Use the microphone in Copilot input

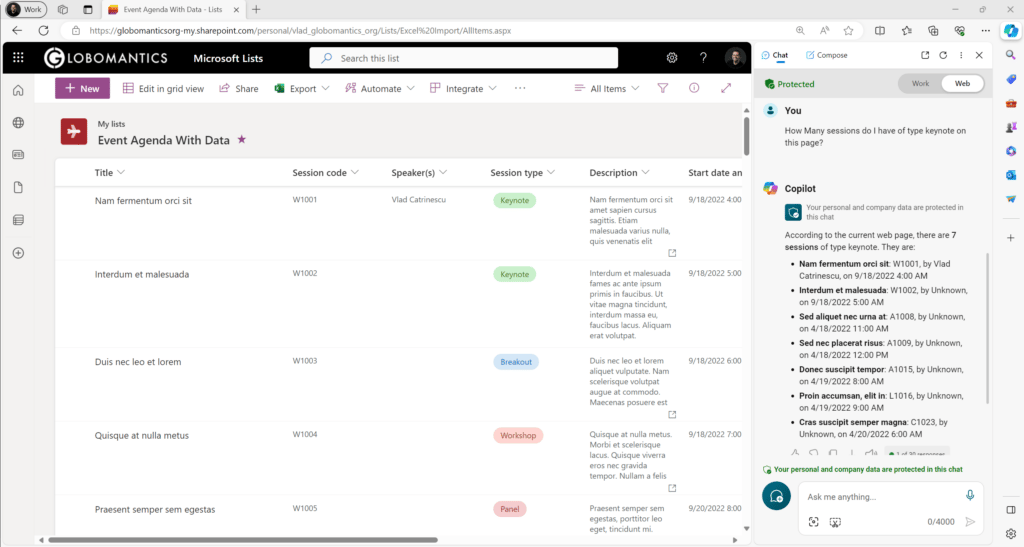(x=970, y=495)
